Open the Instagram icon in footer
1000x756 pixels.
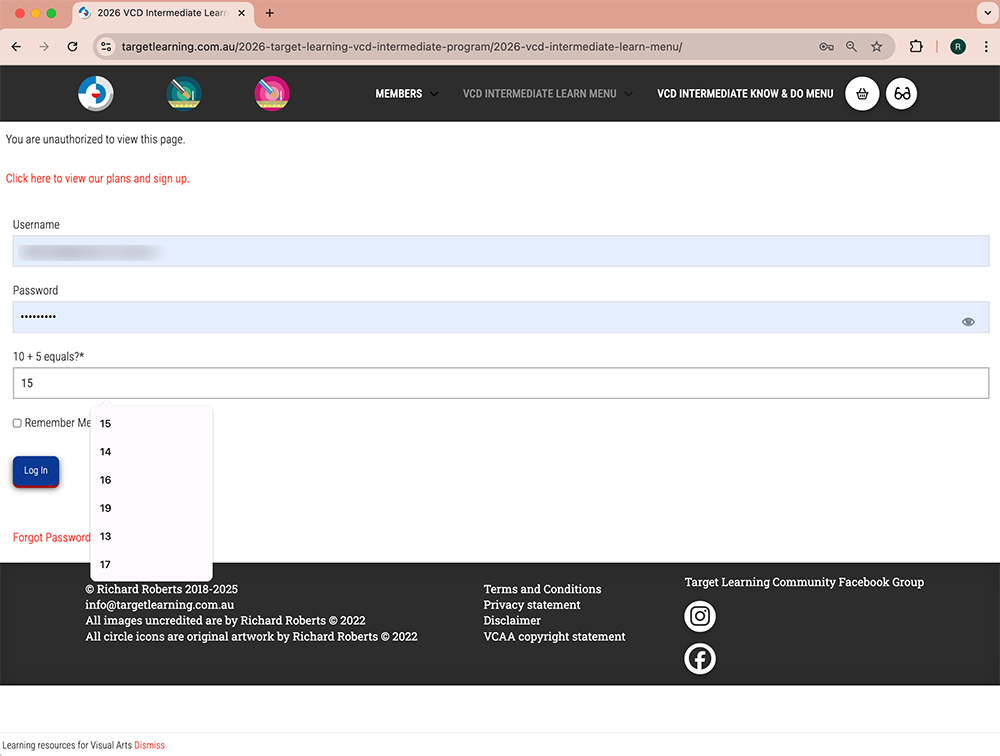[700, 616]
